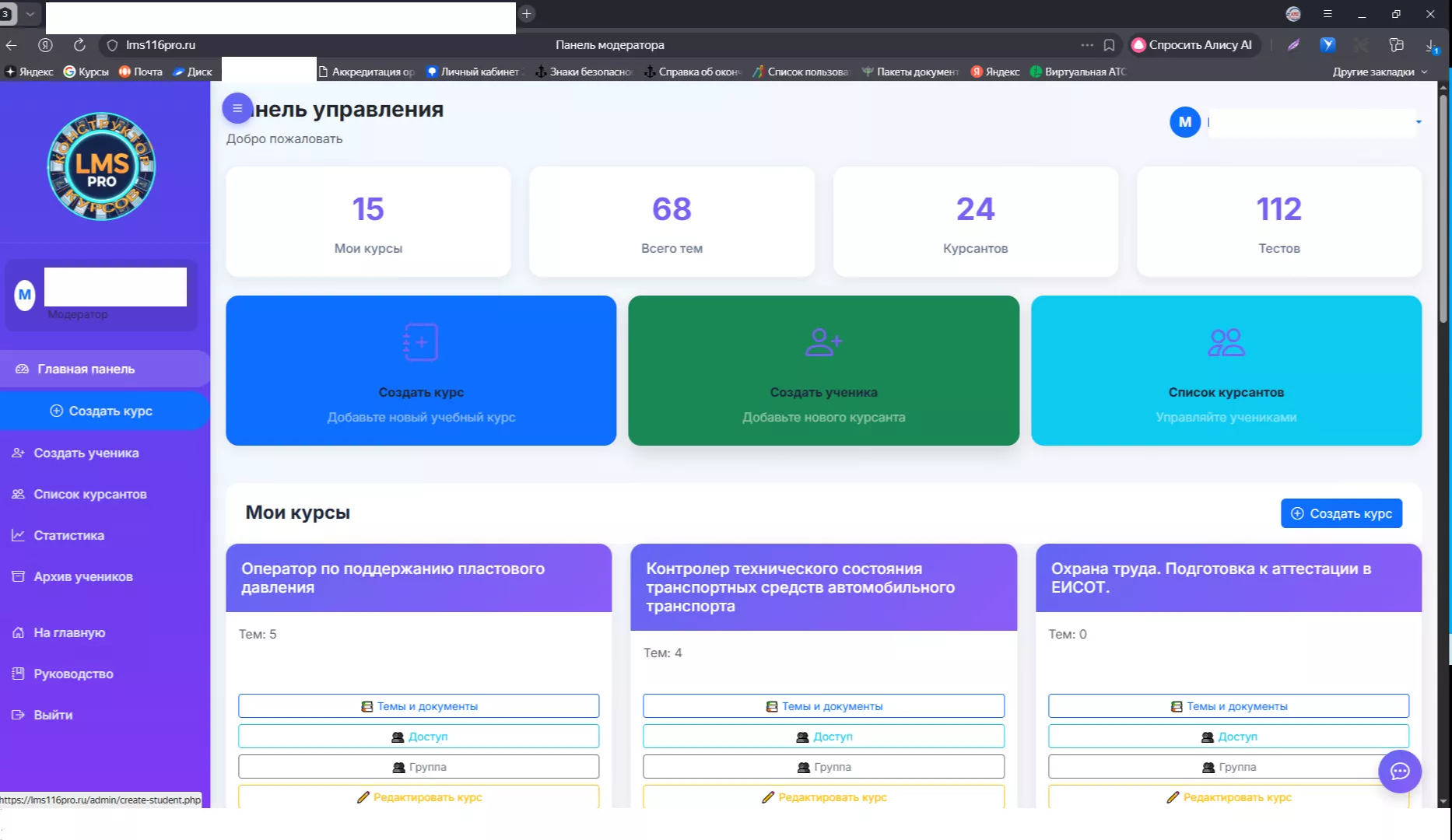Open browser collections sidebar icon

[x=1397, y=45]
